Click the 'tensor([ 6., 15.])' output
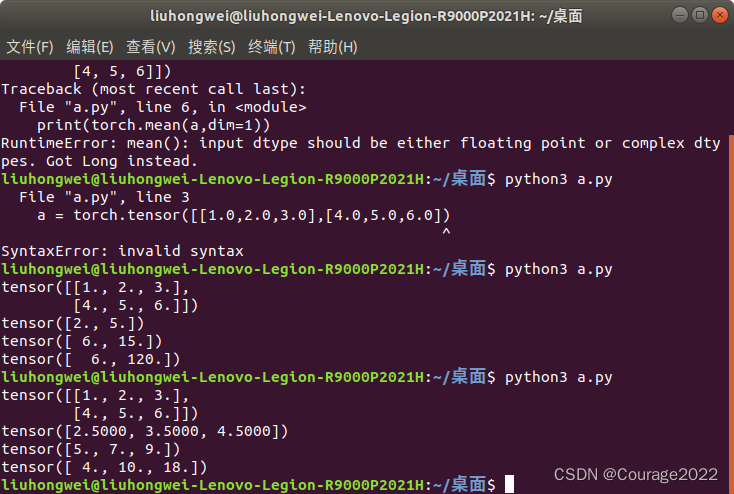 pyautogui.click(x=81, y=341)
